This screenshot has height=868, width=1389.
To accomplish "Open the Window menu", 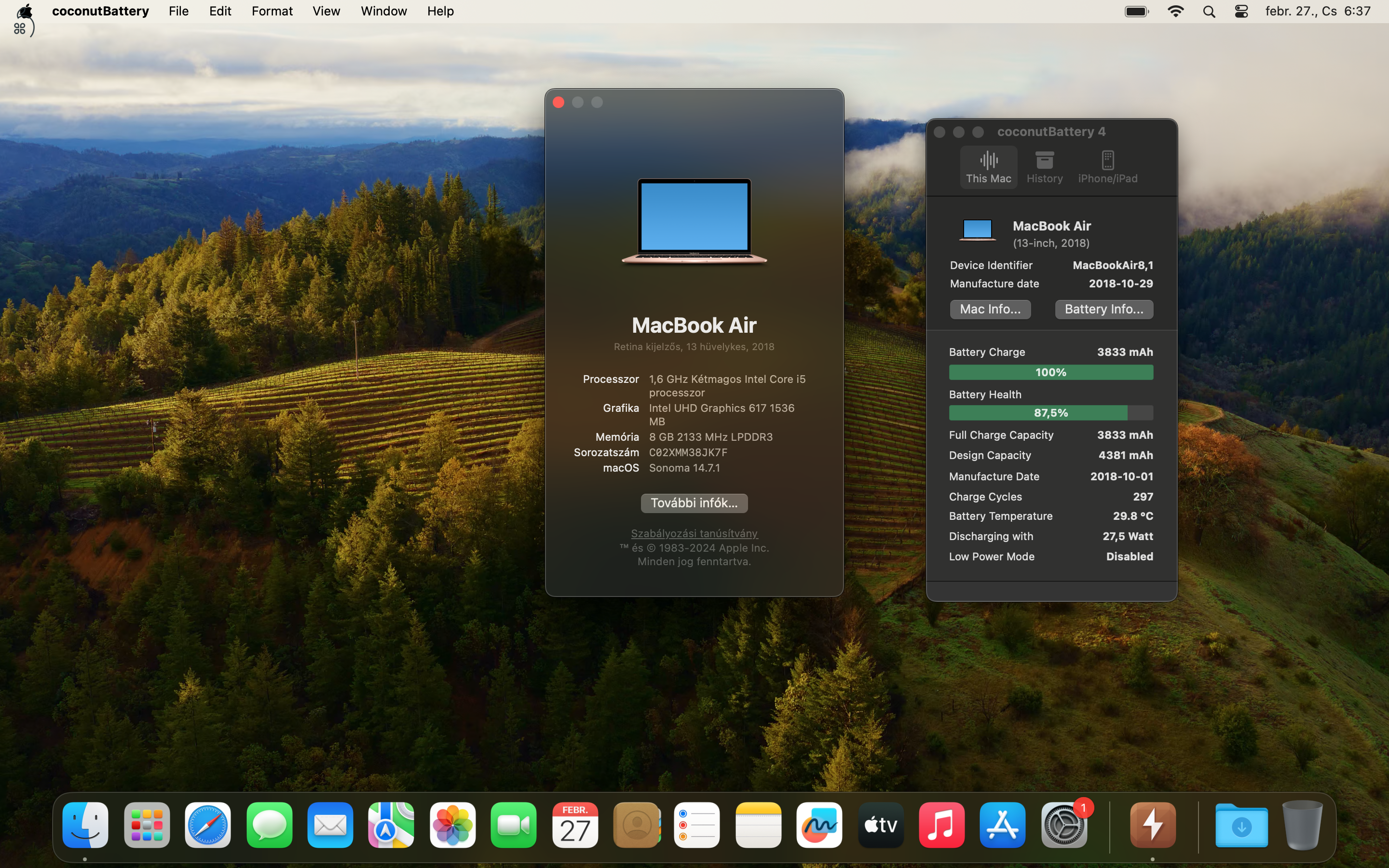I will coord(383,12).
